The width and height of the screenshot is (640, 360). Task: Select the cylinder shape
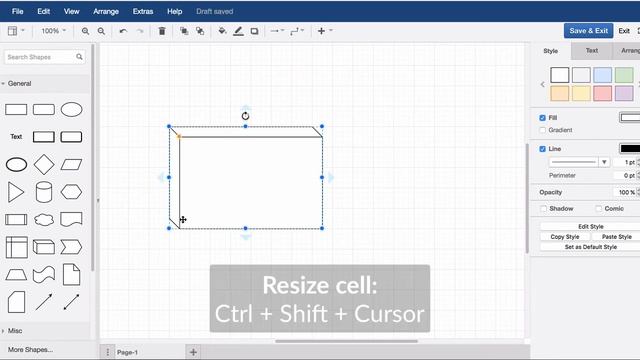44,192
